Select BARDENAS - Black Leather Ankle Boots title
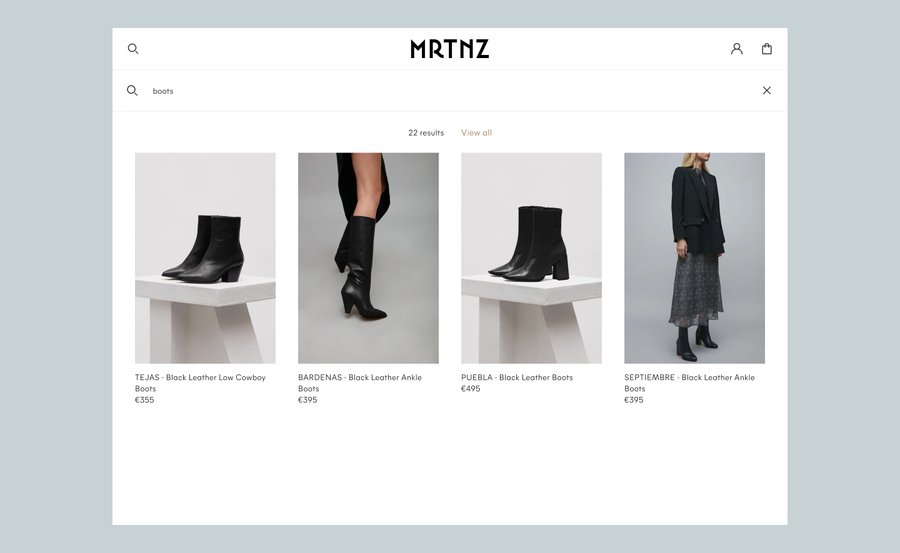The image size is (900, 553). (360, 383)
